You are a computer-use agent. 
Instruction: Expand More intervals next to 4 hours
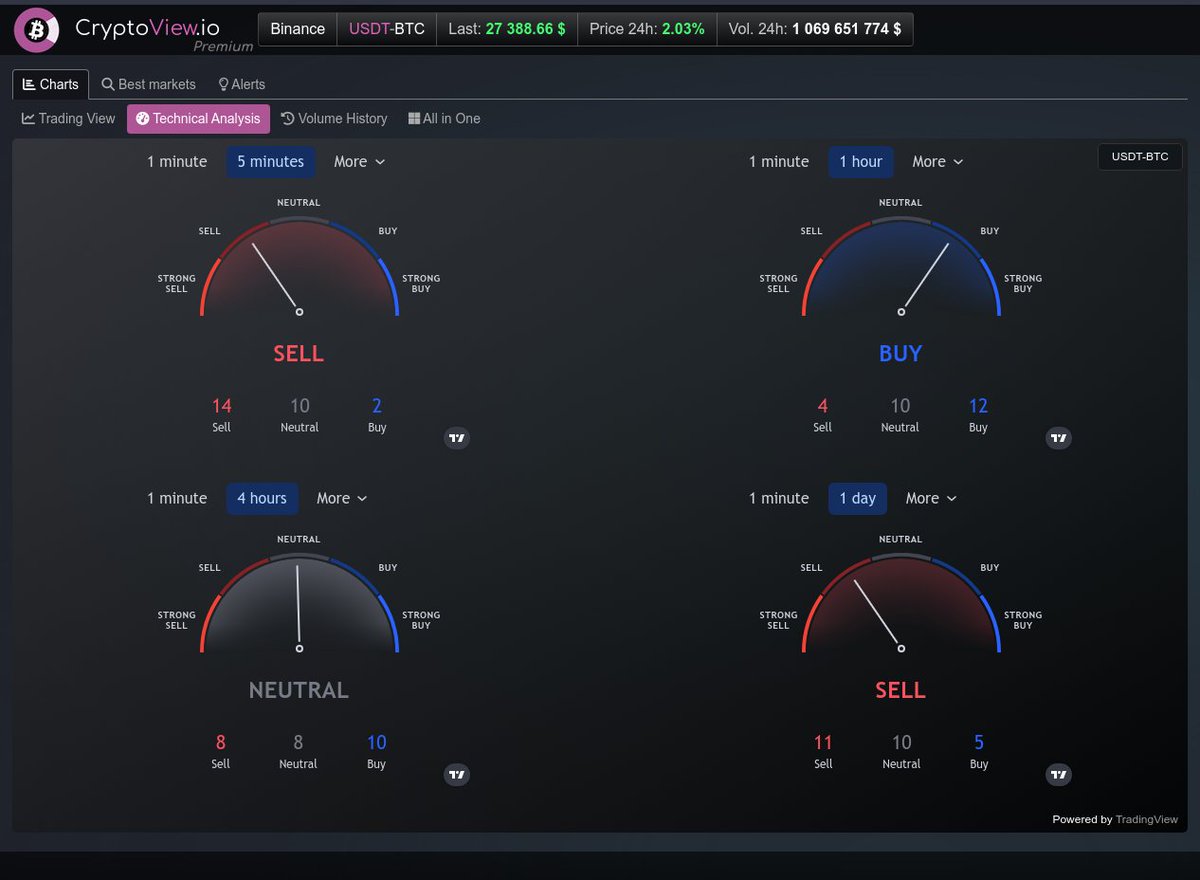(343, 498)
